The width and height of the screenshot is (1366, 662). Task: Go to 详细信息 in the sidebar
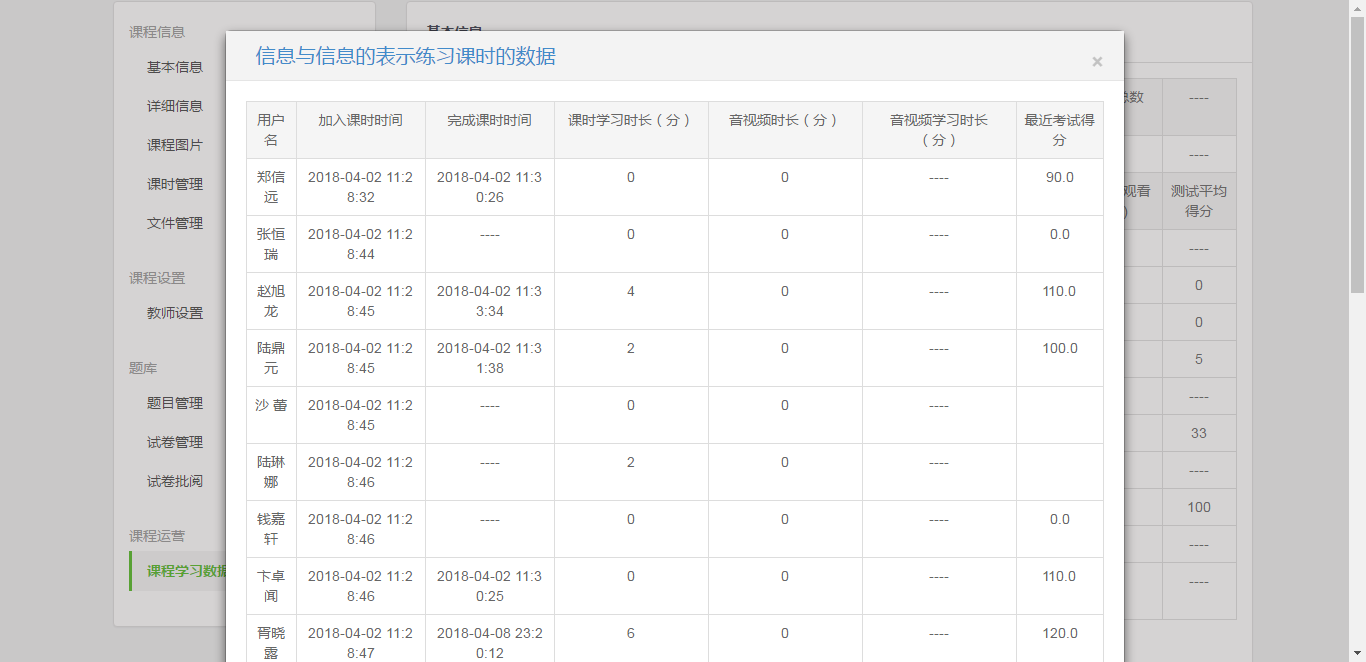(x=175, y=106)
